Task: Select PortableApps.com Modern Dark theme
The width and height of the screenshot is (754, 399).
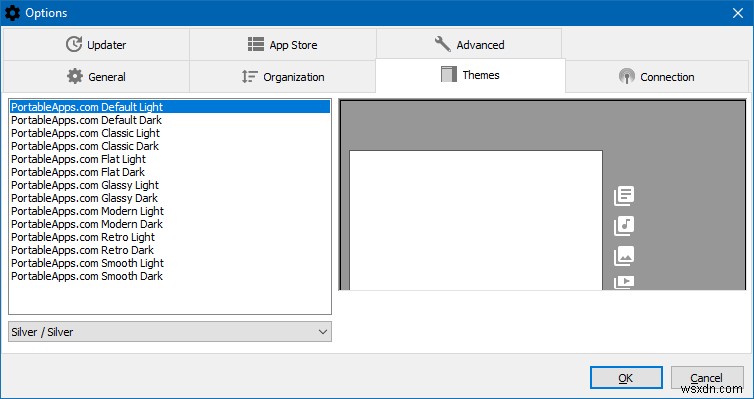Action: coord(170,224)
